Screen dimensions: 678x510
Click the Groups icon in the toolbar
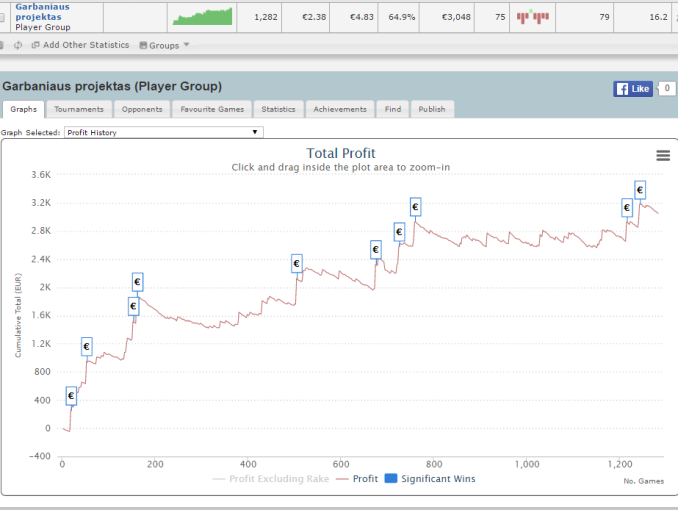point(143,45)
